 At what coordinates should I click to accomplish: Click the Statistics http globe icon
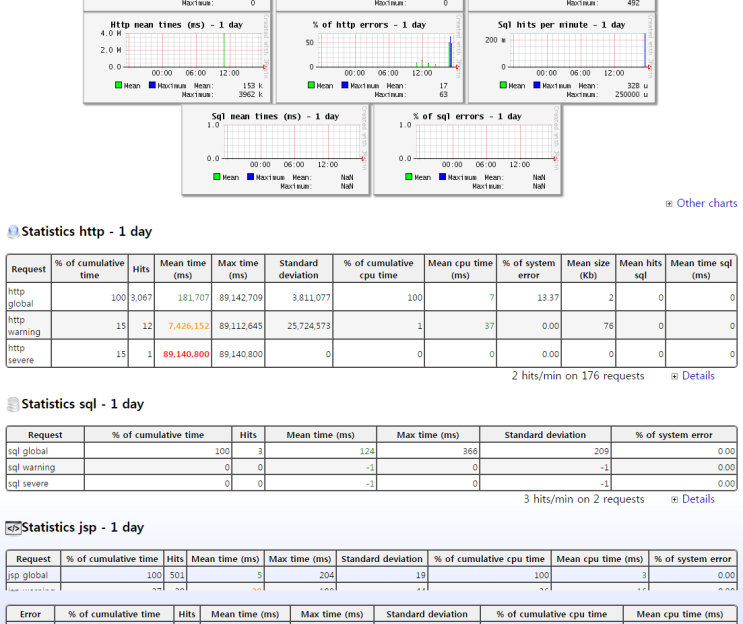13,232
